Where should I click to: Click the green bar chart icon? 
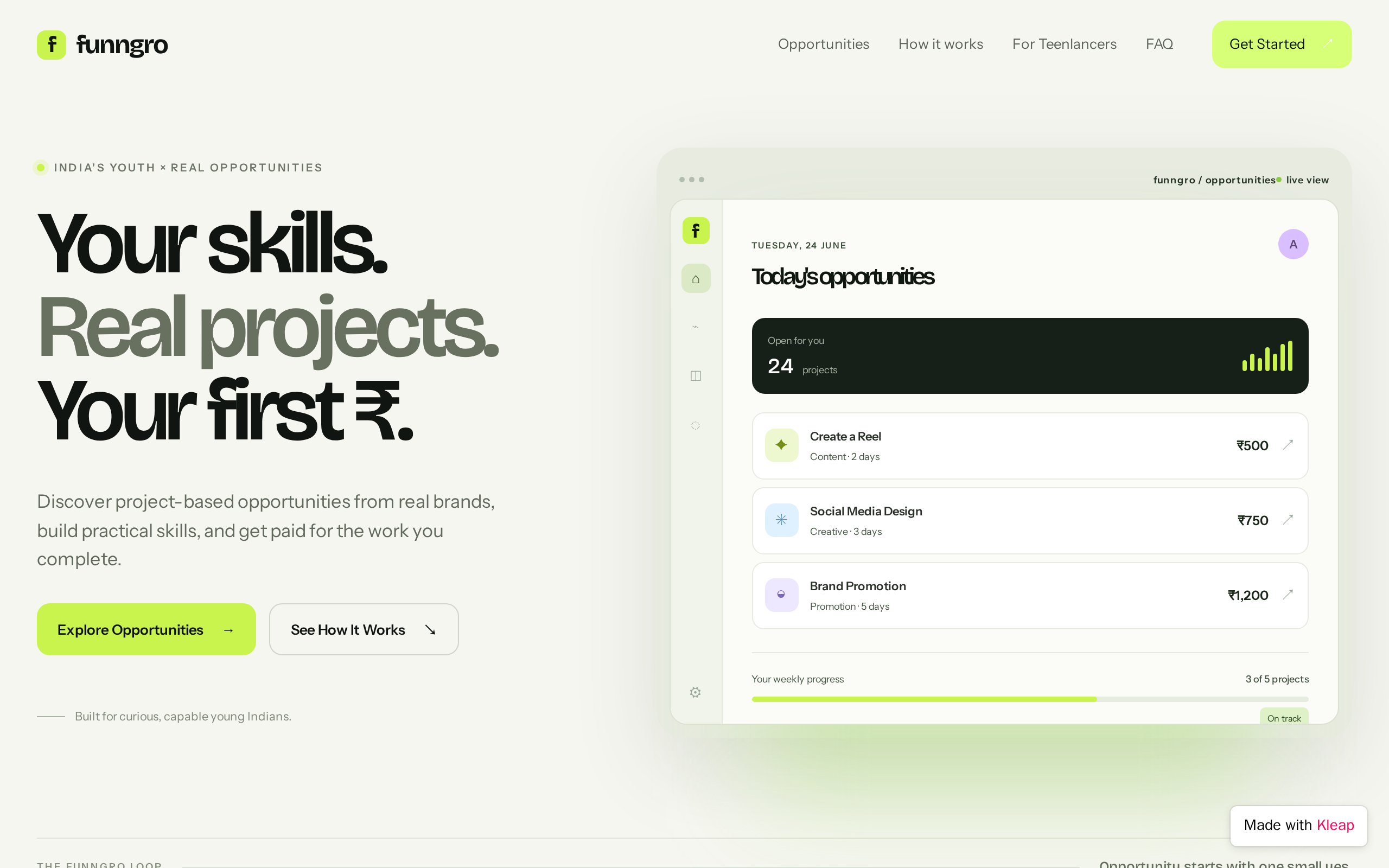[x=1267, y=356]
